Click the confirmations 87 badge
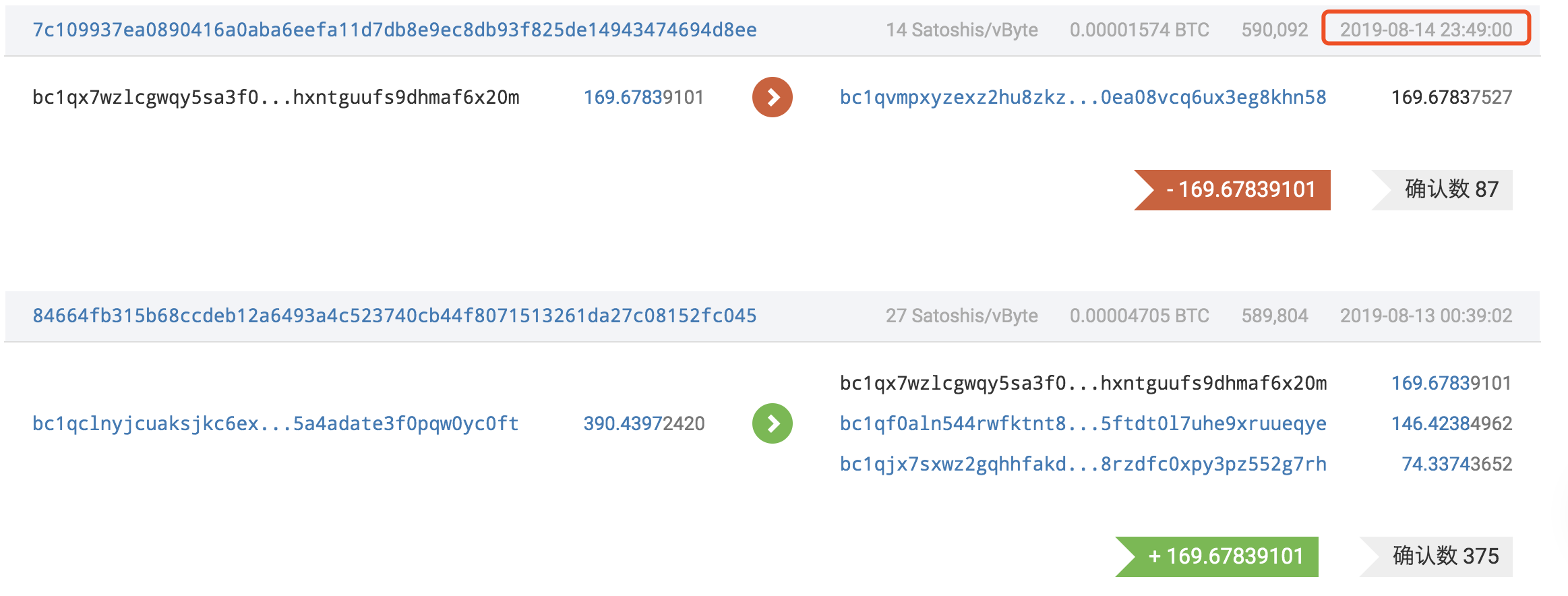 1443,189
